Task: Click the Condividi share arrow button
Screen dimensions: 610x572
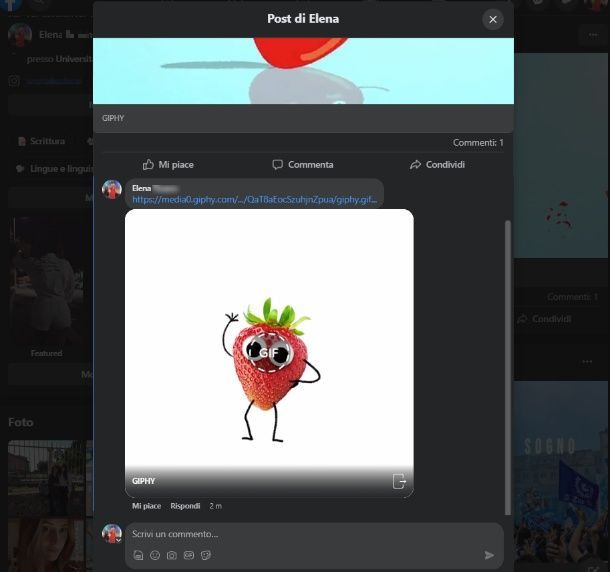Action: coord(437,165)
